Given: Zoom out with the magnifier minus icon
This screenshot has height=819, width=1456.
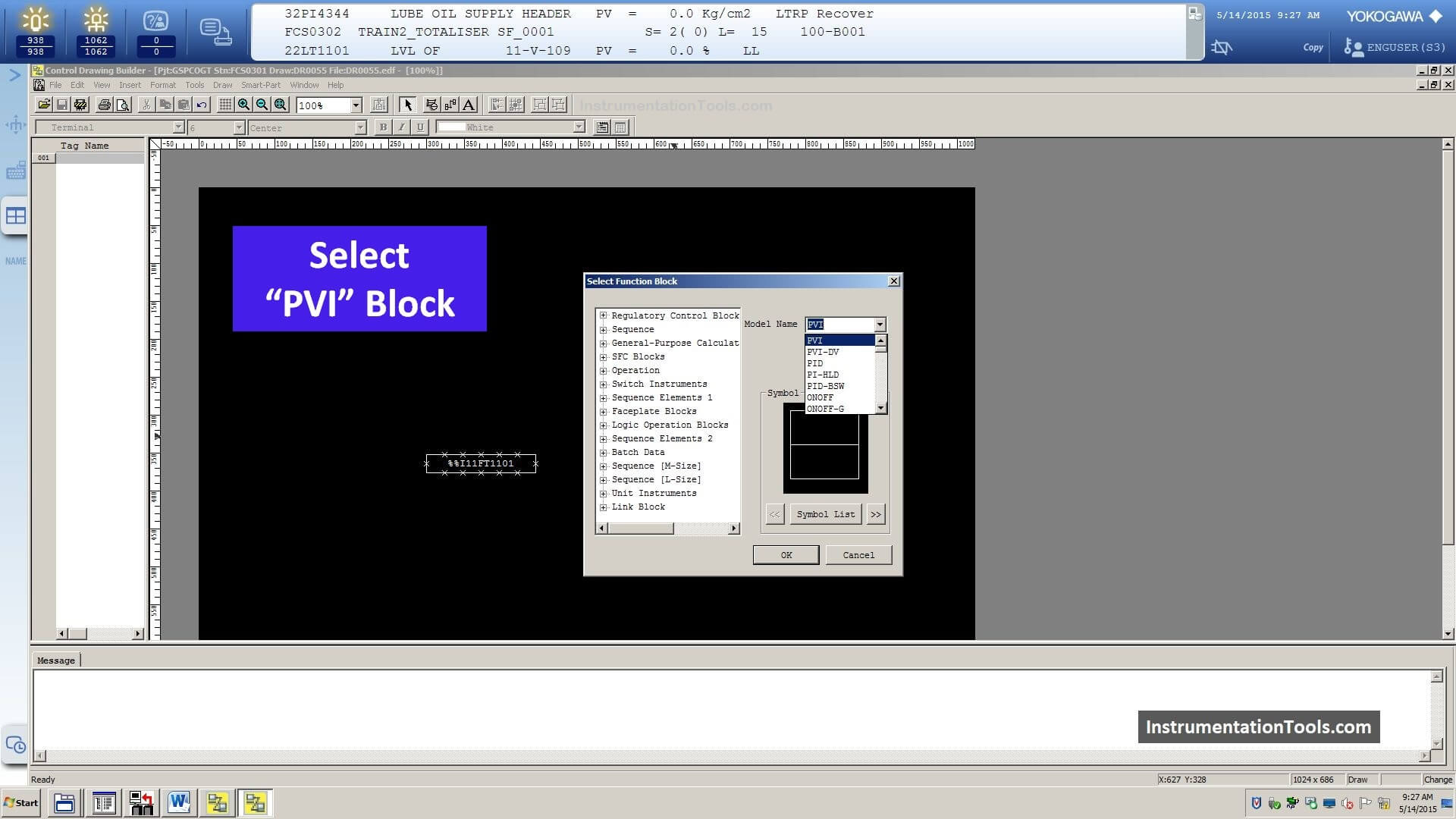Looking at the screenshot, I should coord(262,105).
